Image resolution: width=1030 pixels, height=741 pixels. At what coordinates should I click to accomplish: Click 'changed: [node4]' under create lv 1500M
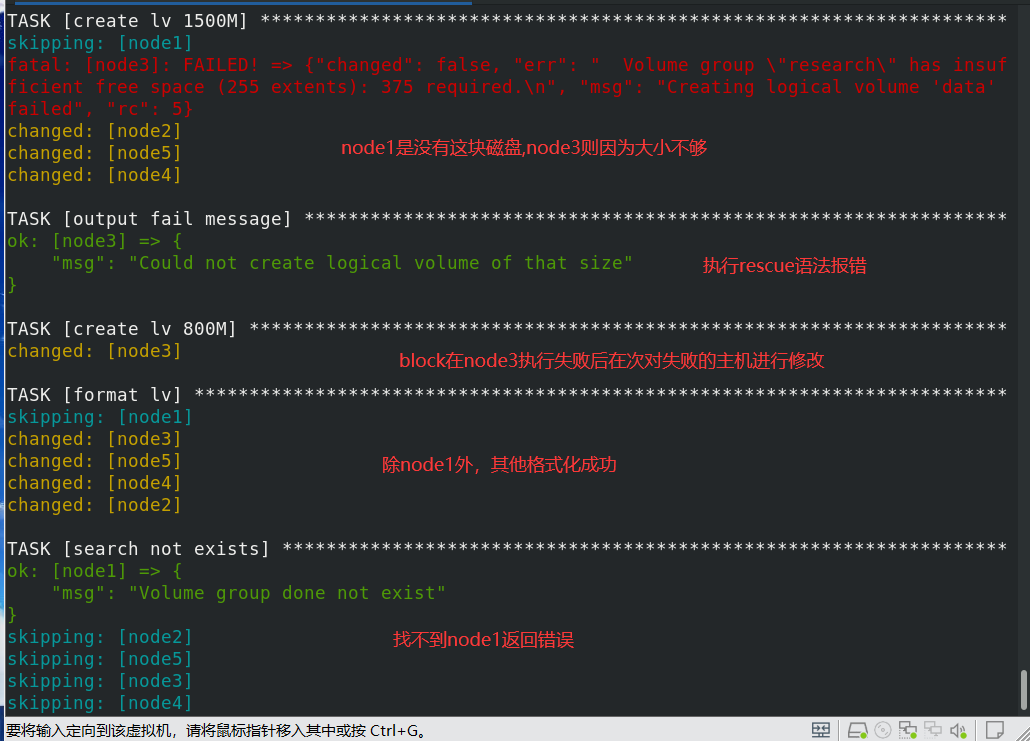click(x=94, y=175)
